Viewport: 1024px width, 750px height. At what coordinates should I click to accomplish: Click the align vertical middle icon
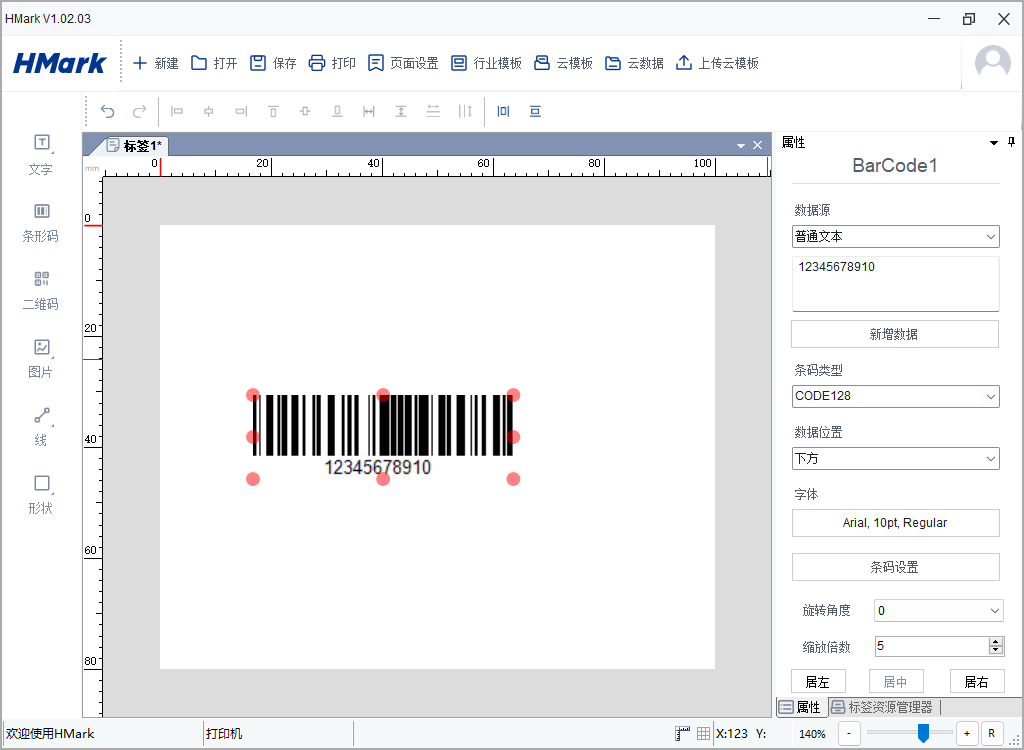(x=305, y=111)
